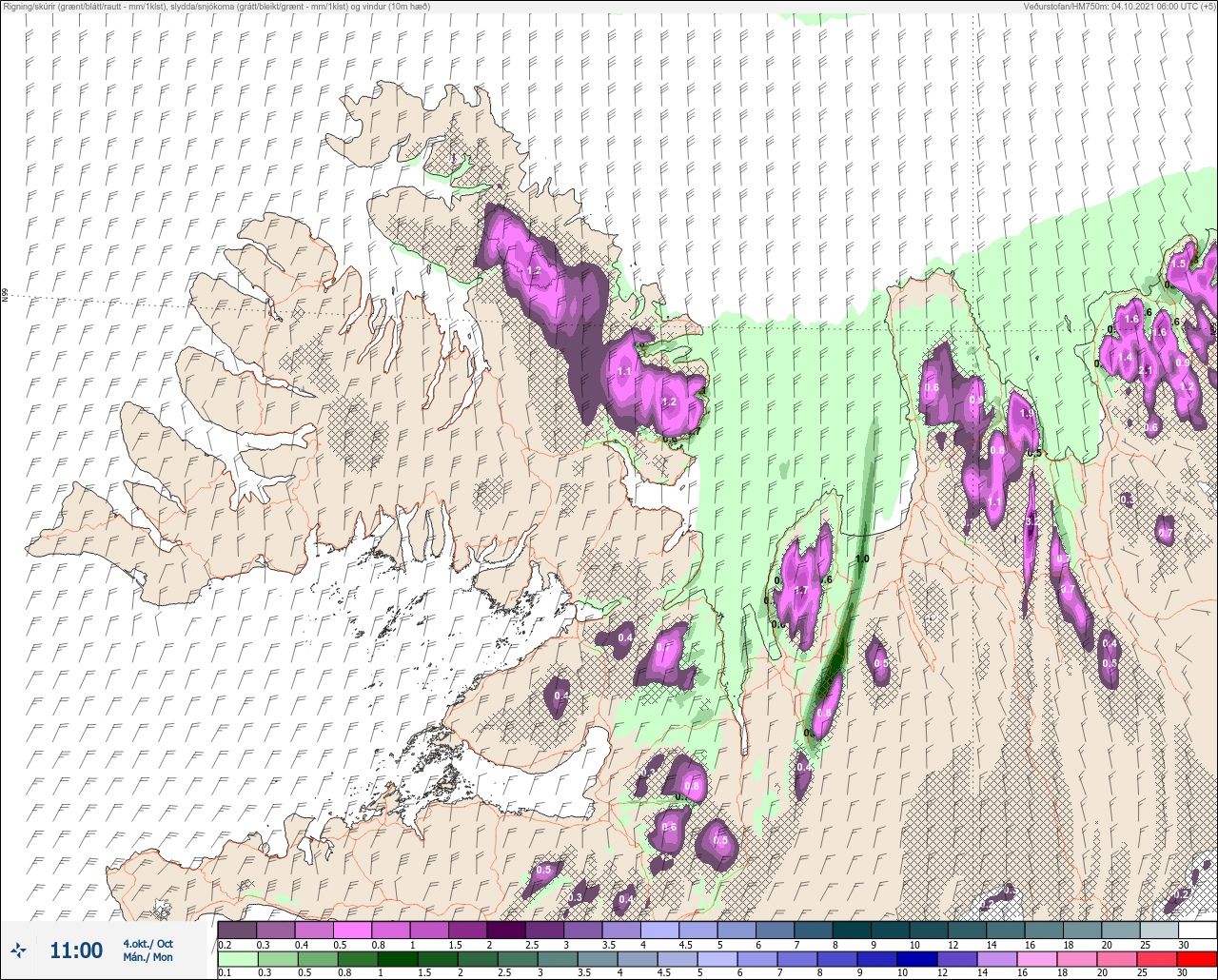Select the darkest plum 2 mm swatch in the snow legend

[x=506, y=930]
